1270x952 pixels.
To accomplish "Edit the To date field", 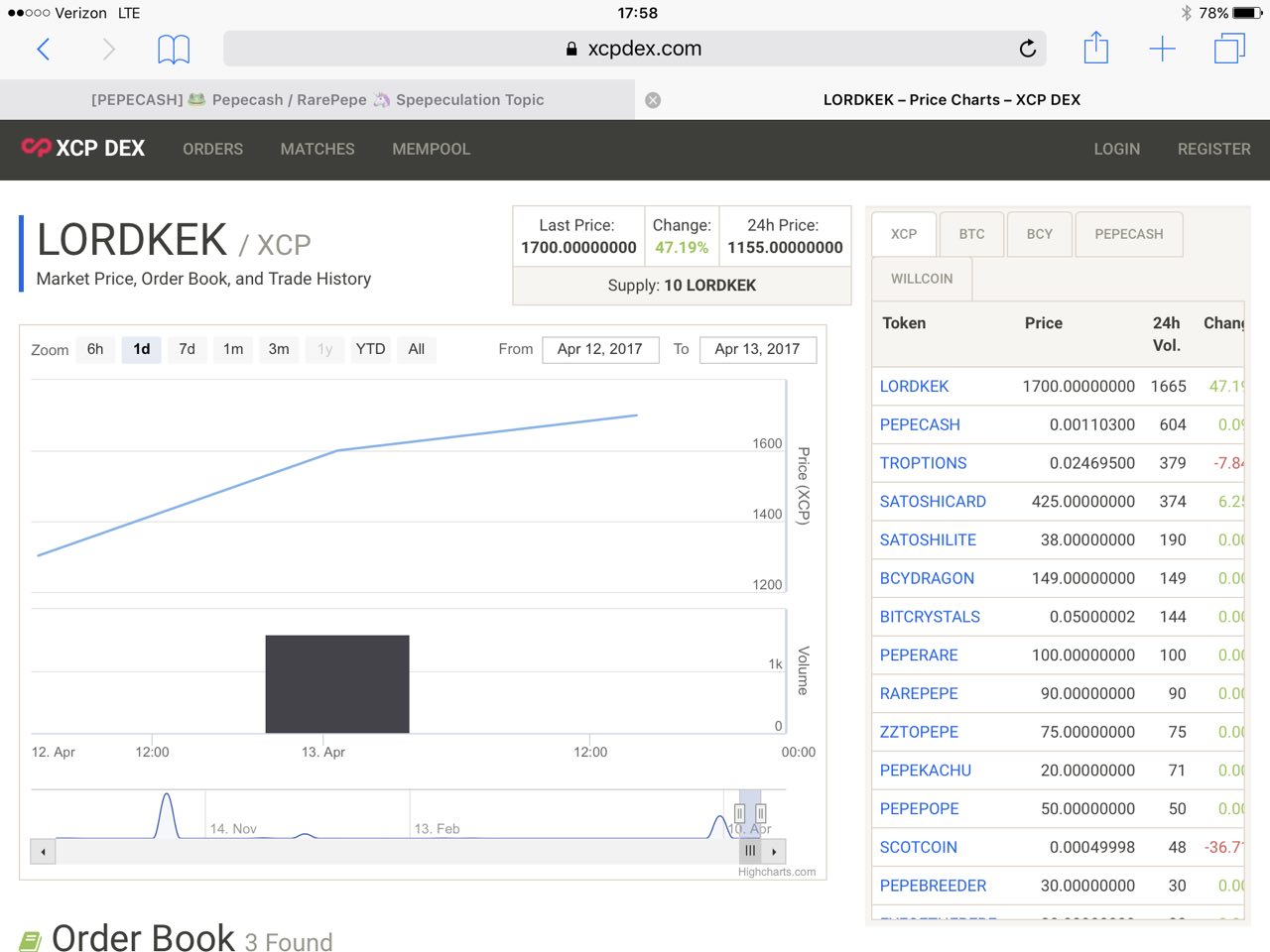I will click(x=758, y=349).
